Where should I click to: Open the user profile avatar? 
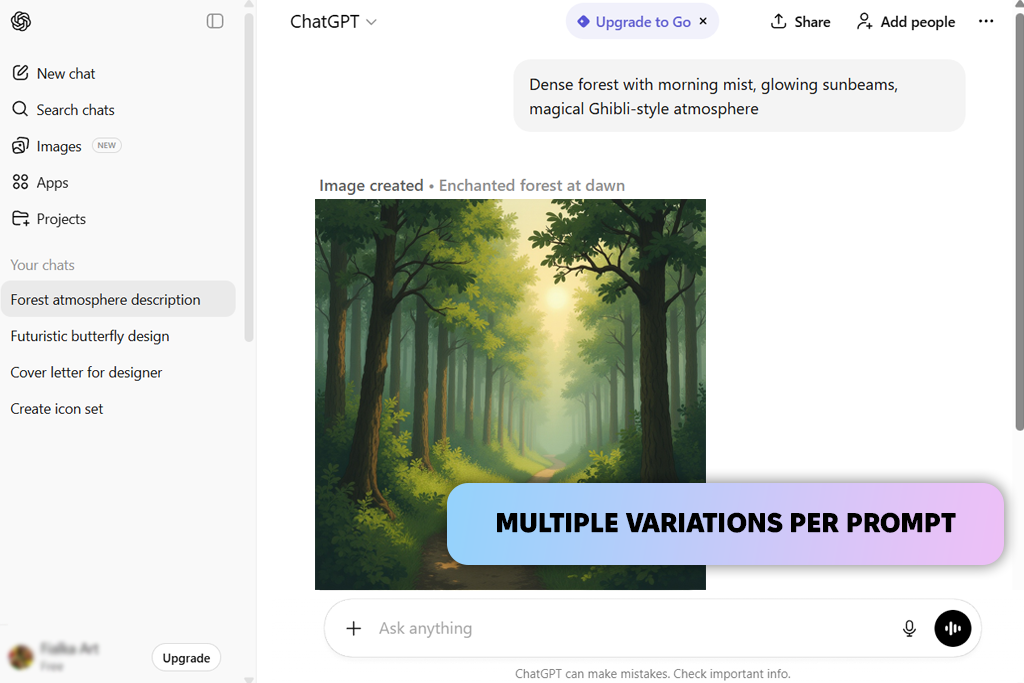coord(21,656)
